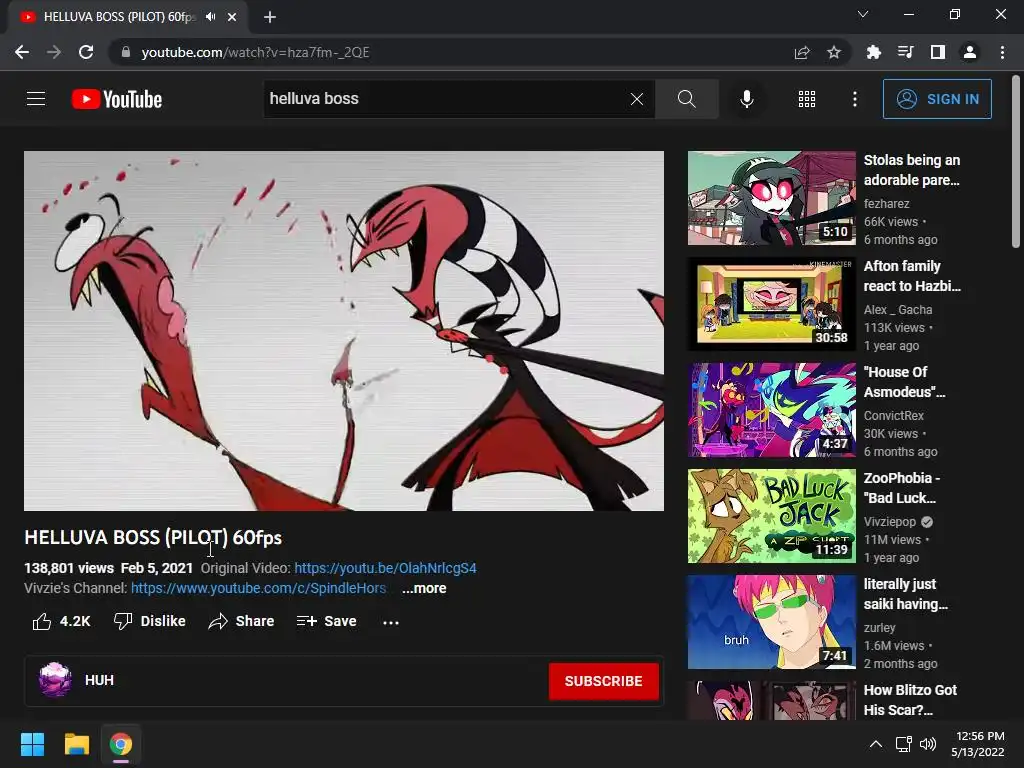
Task: Open the YouTube apps grid icon
Action: [x=807, y=99]
